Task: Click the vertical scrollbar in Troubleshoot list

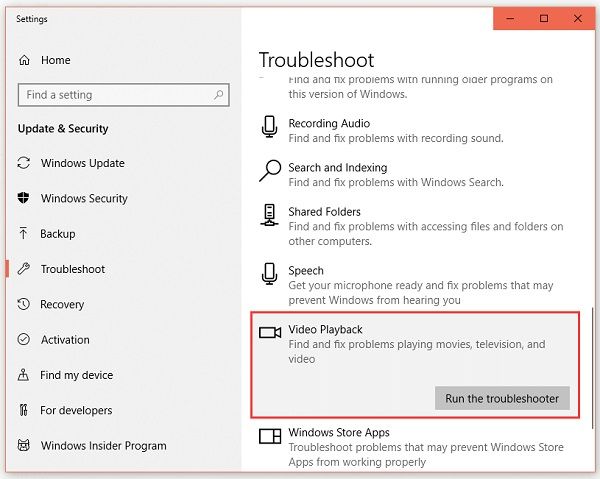Action: click(592, 369)
